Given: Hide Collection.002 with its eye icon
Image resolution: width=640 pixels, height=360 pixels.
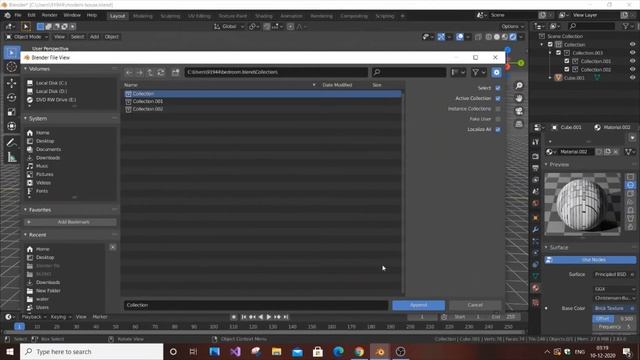Looking at the screenshot, I should coord(632,70).
